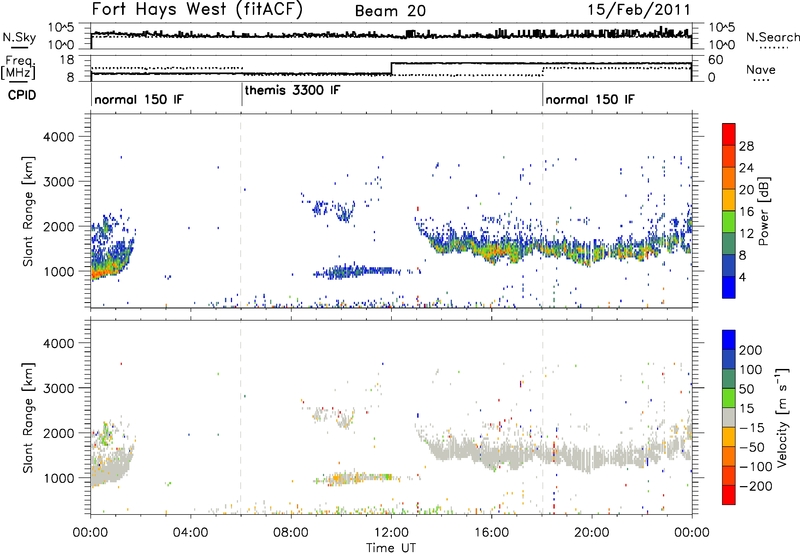This screenshot has width=800, height=554.
Task: Click the '20:00' time tick label
Action: (x=592, y=533)
